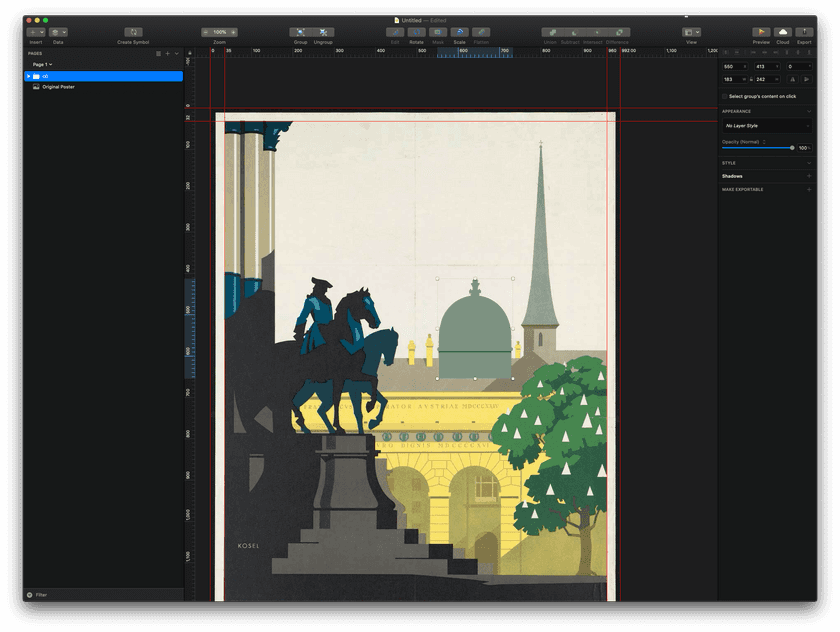Enable Select group's content on click

tap(724, 97)
